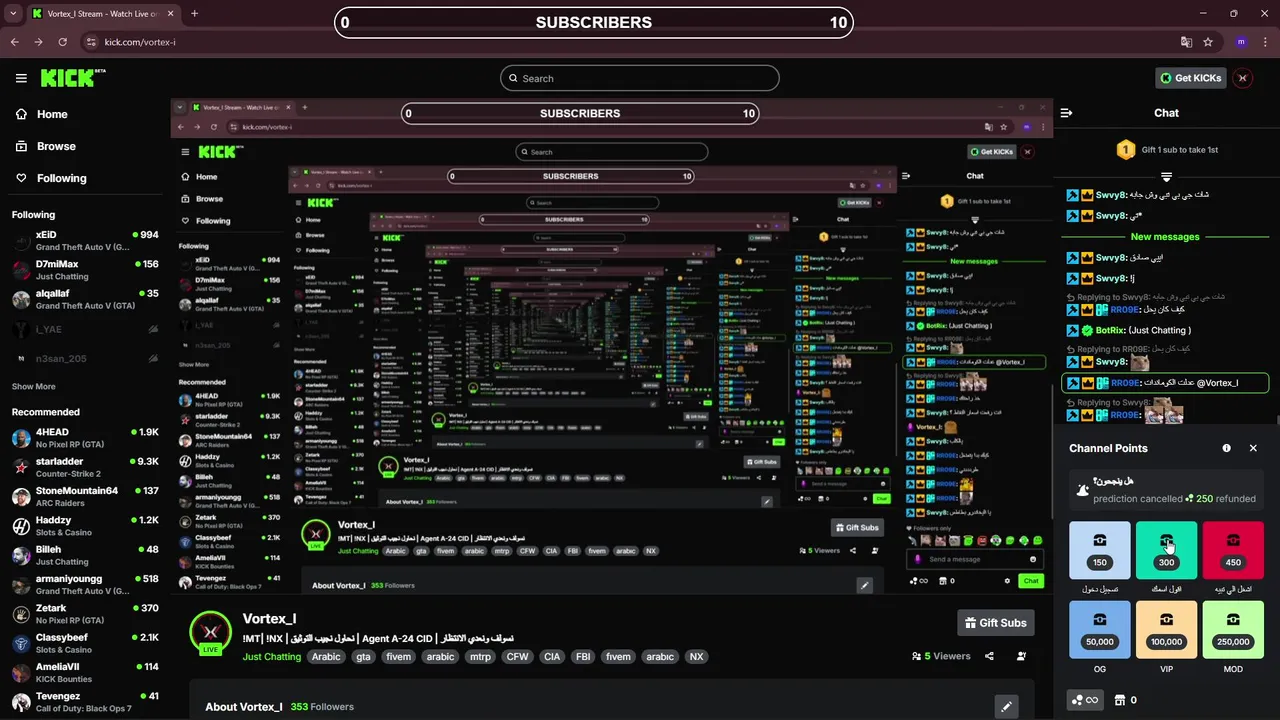The height and width of the screenshot is (720, 1280).
Task: Click the mtrp stream tag
Action: tap(480, 657)
